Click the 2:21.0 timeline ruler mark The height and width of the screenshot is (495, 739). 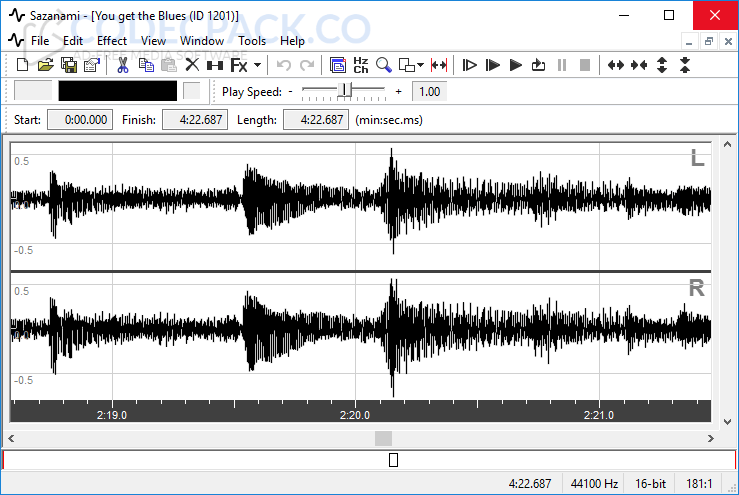599,415
